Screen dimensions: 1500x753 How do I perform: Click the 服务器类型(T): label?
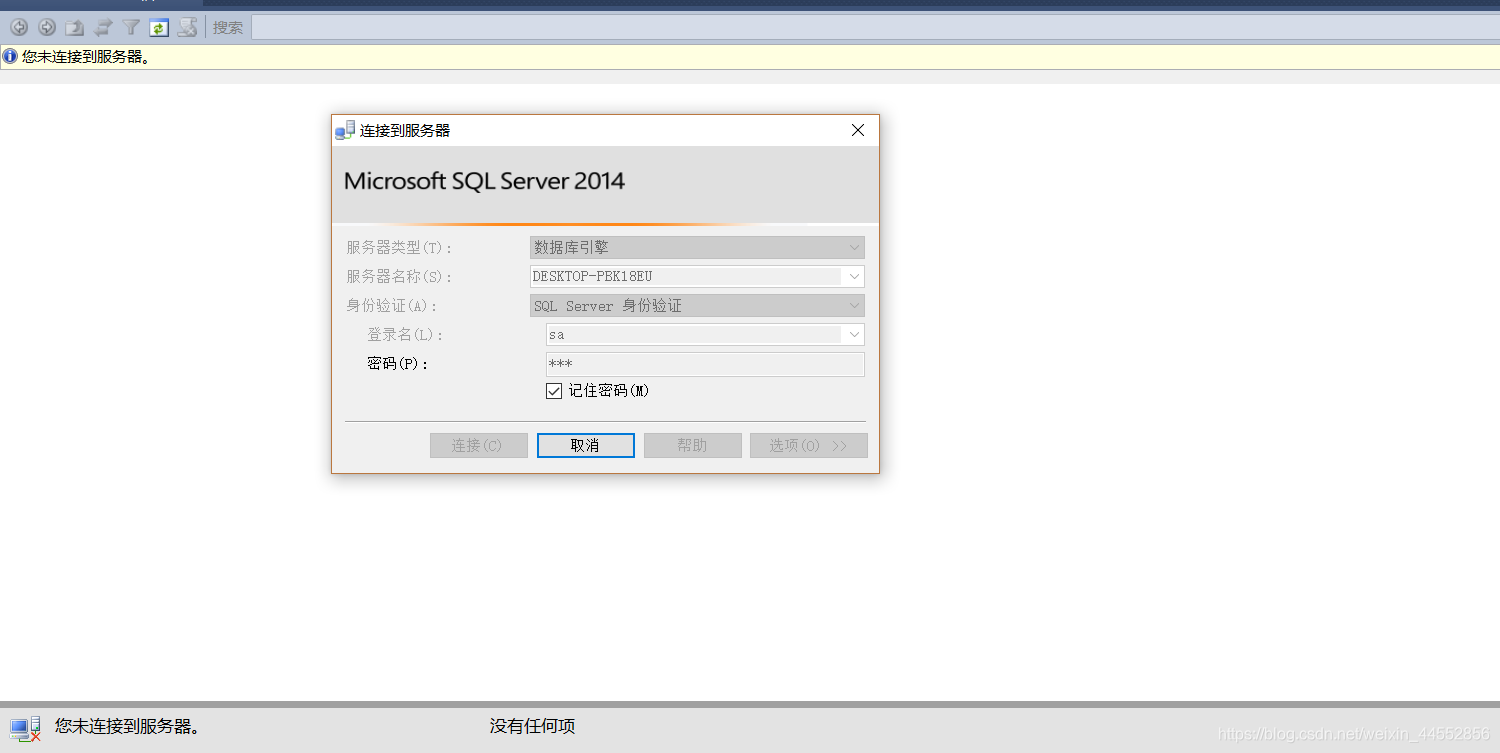pos(400,248)
